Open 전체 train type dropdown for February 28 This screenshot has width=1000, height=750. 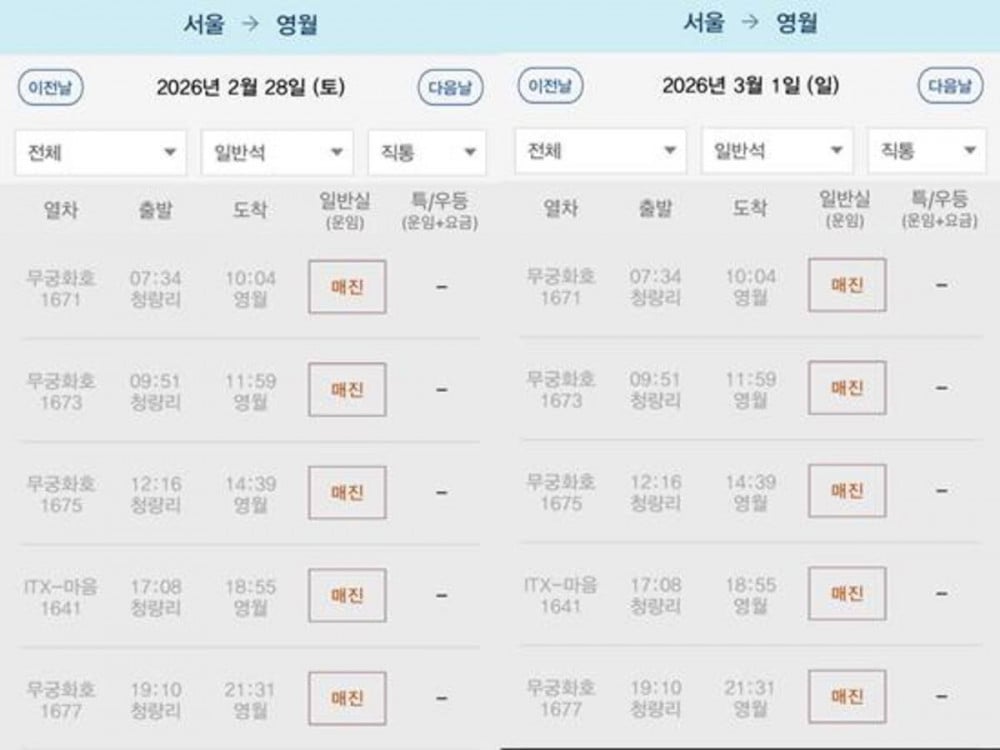(x=102, y=153)
